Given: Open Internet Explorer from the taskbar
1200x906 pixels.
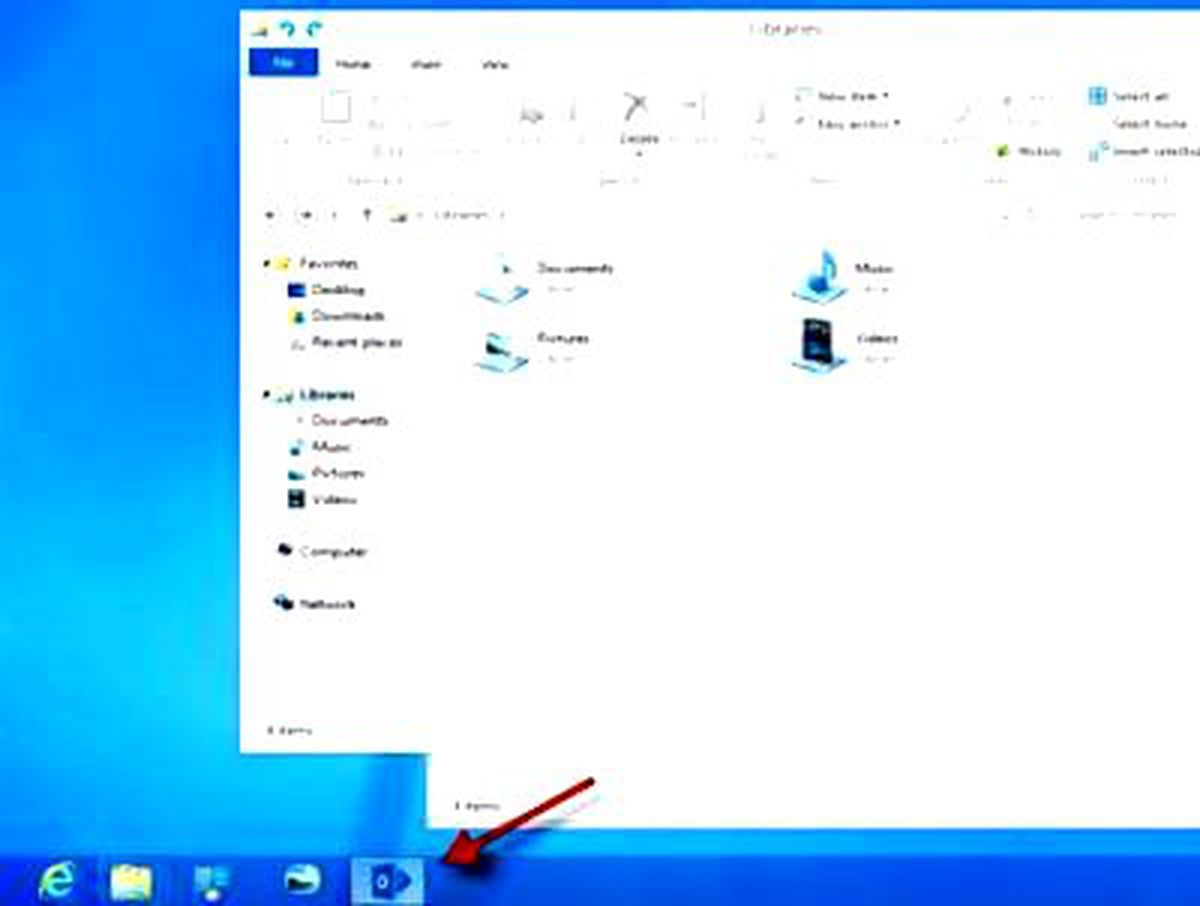Looking at the screenshot, I should click(58, 880).
